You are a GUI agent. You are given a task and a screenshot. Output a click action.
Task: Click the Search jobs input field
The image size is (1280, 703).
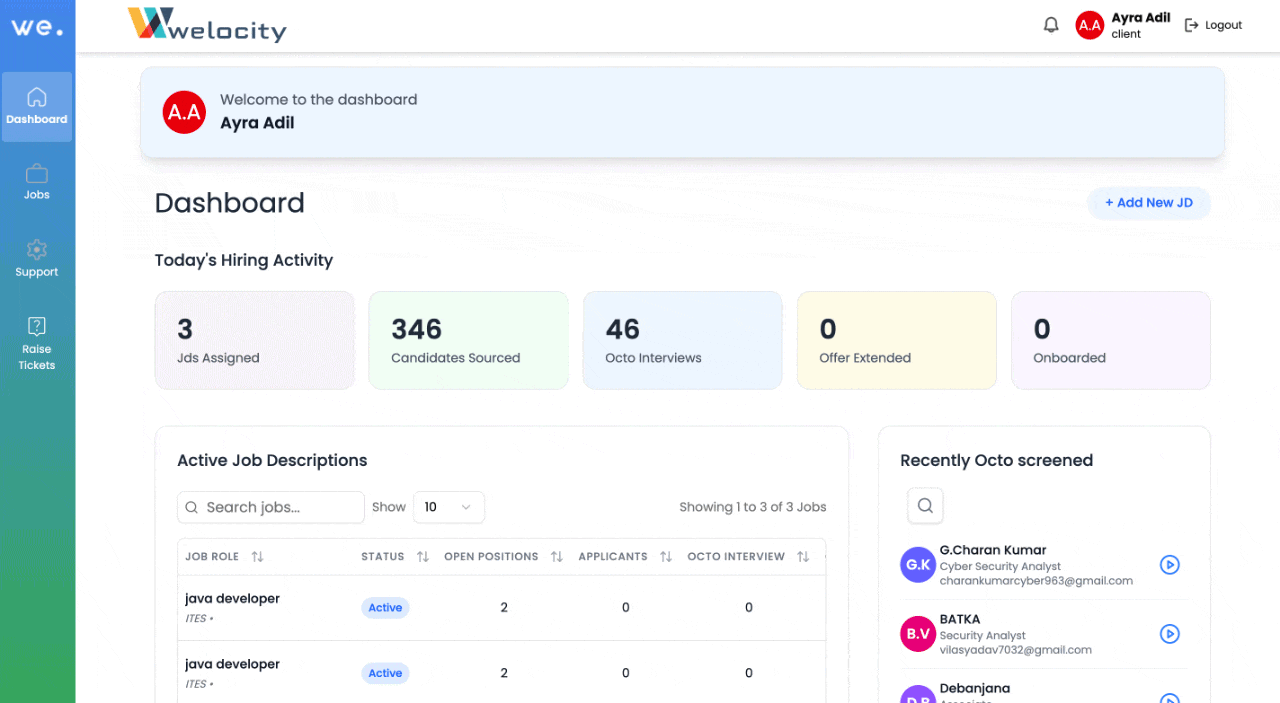tap(271, 507)
